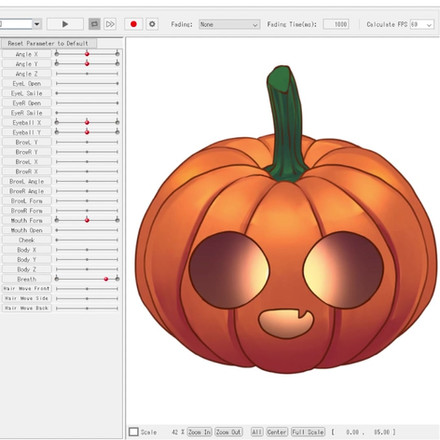Toggle the loop playback icon

tap(94, 24)
